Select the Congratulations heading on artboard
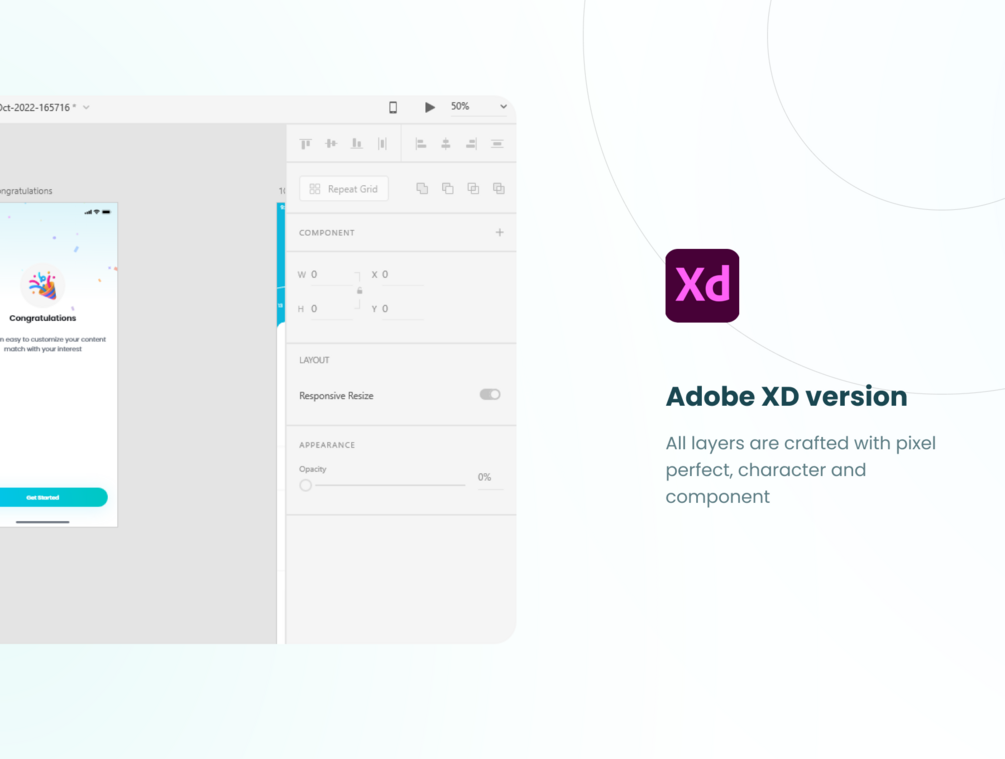This screenshot has width=1005, height=759. [42, 318]
